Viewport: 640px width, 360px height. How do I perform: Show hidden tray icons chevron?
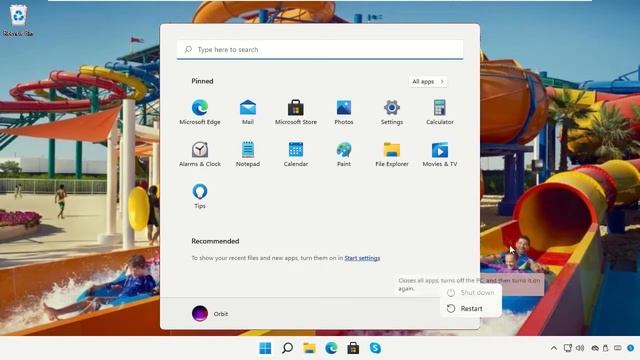[x=554, y=348]
